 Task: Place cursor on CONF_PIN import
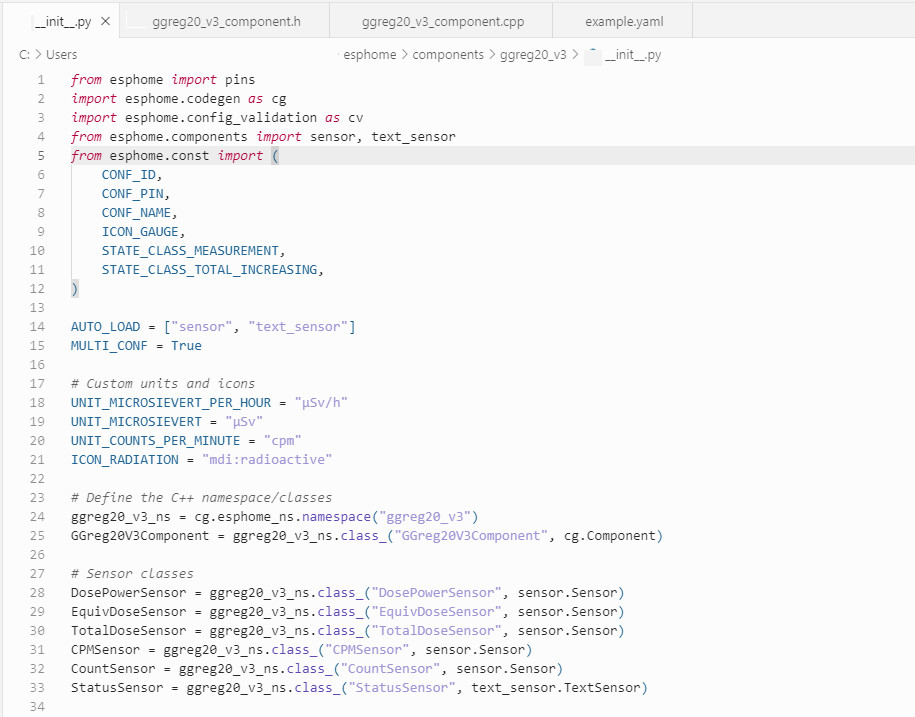[x=134, y=194]
